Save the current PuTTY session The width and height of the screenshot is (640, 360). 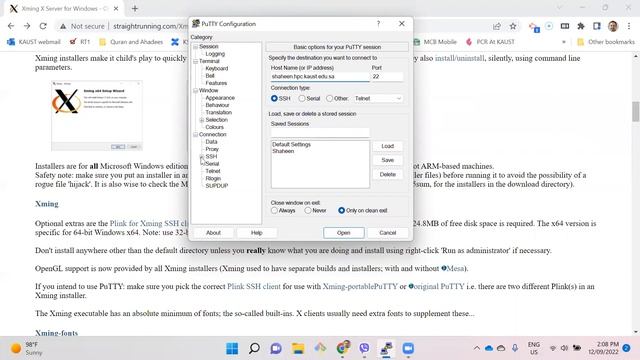388,160
